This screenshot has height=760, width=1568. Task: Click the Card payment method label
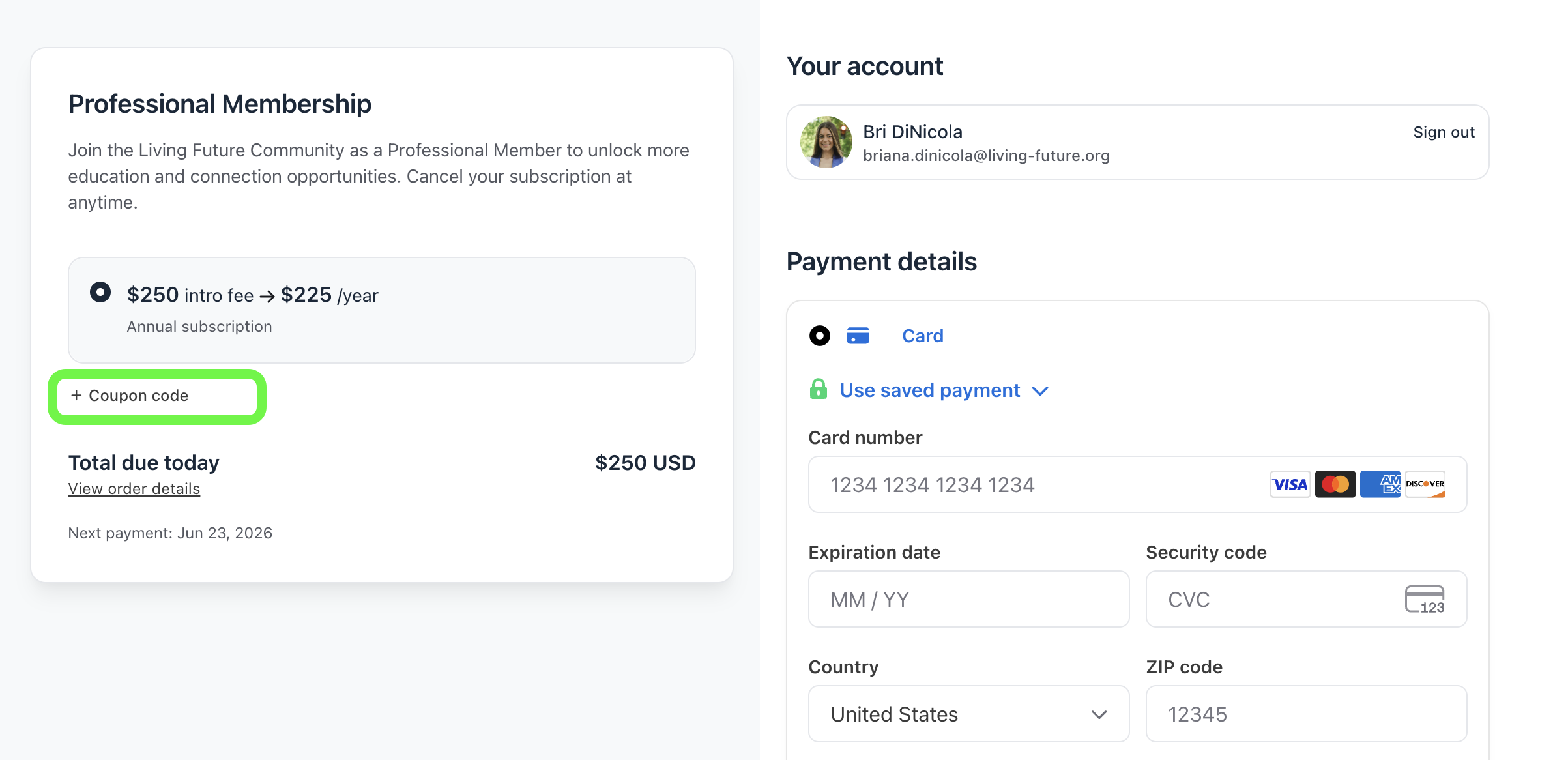[922, 336]
